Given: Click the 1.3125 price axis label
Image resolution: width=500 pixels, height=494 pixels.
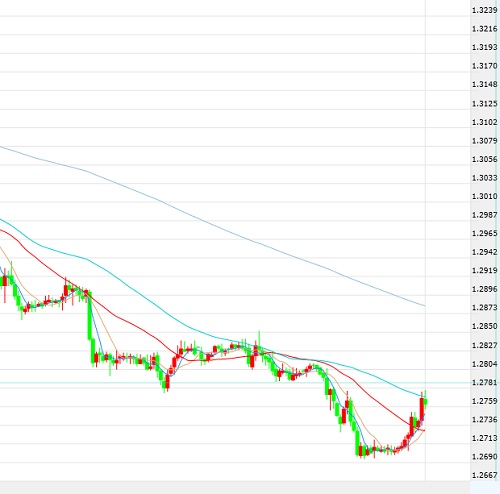Looking at the screenshot, I should 484,104.
